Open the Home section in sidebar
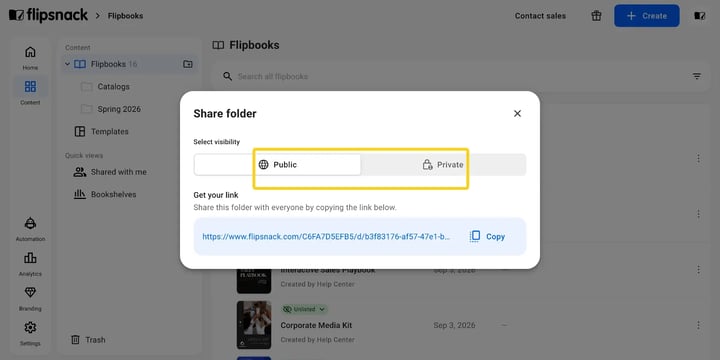The width and height of the screenshot is (720, 360). pyautogui.click(x=30, y=57)
